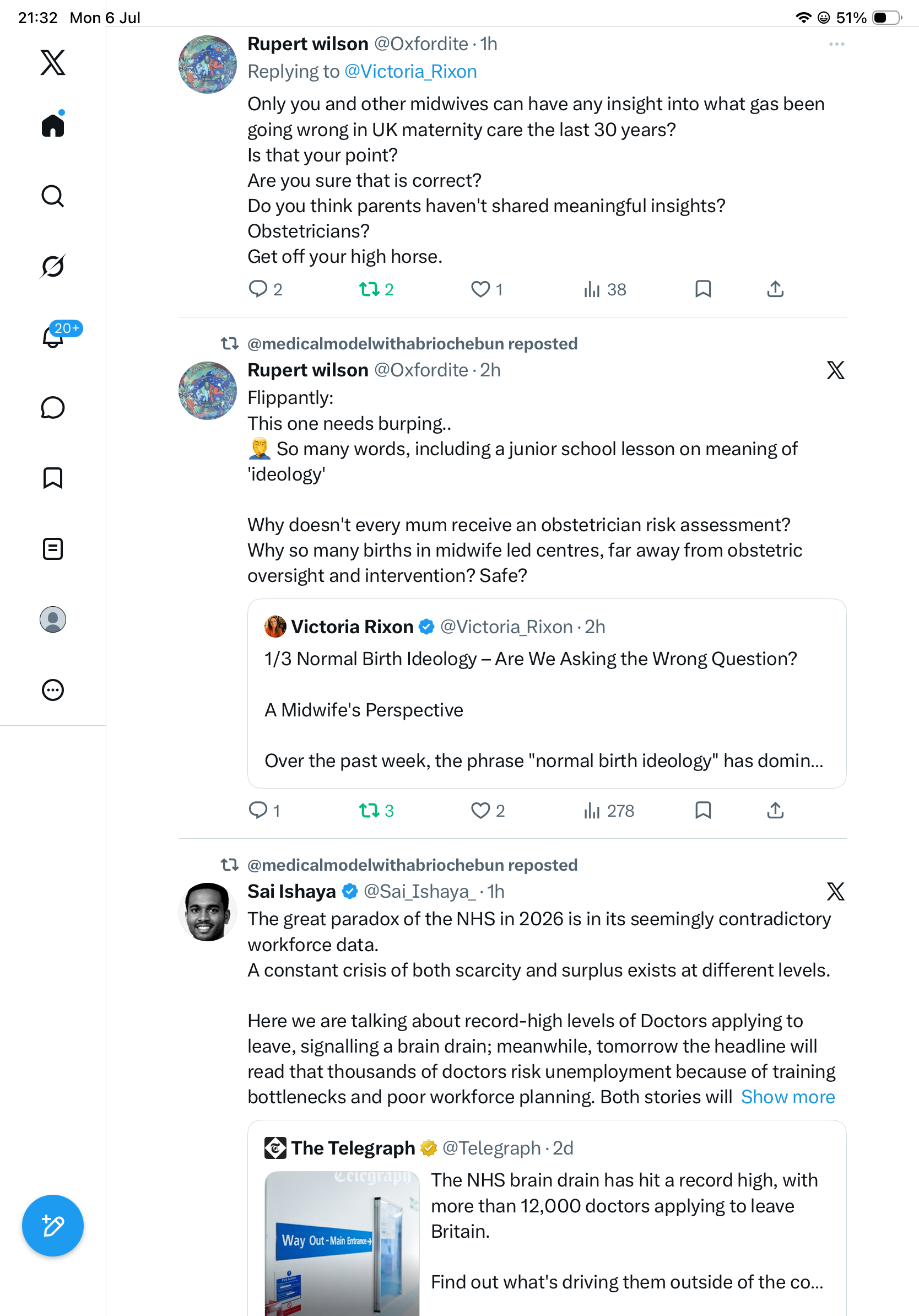The width and height of the screenshot is (919, 1316).
Task: Open Telegraph article thumbnail image
Action: (x=342, y=1243)
